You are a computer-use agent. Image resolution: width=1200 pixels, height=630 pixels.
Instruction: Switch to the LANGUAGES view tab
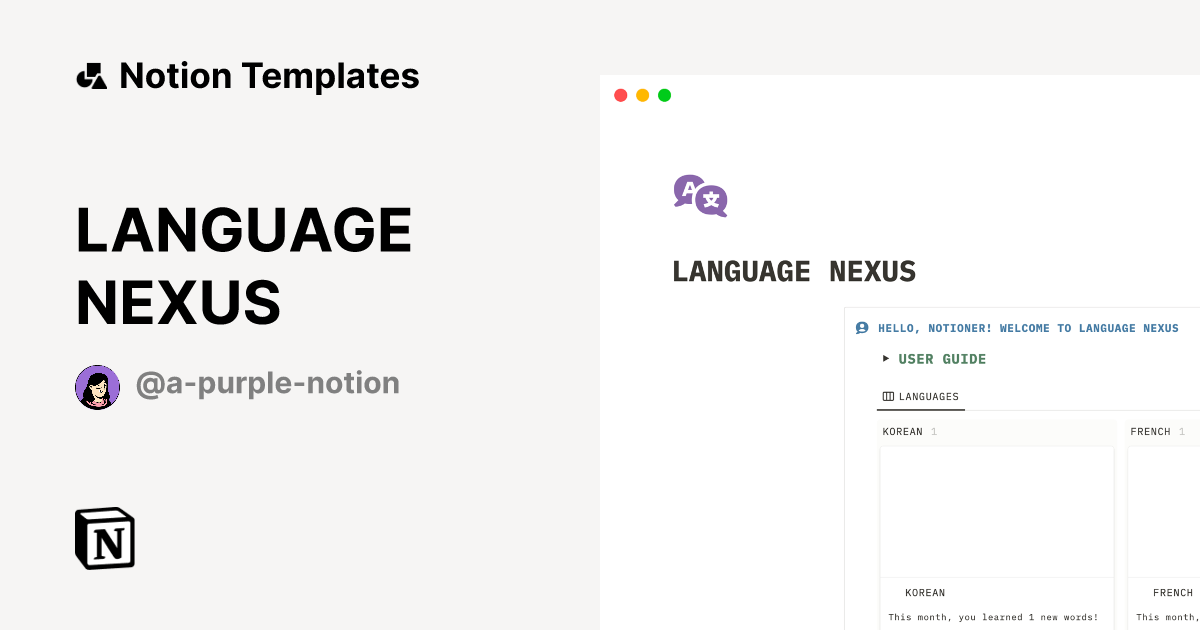[920, 396]
